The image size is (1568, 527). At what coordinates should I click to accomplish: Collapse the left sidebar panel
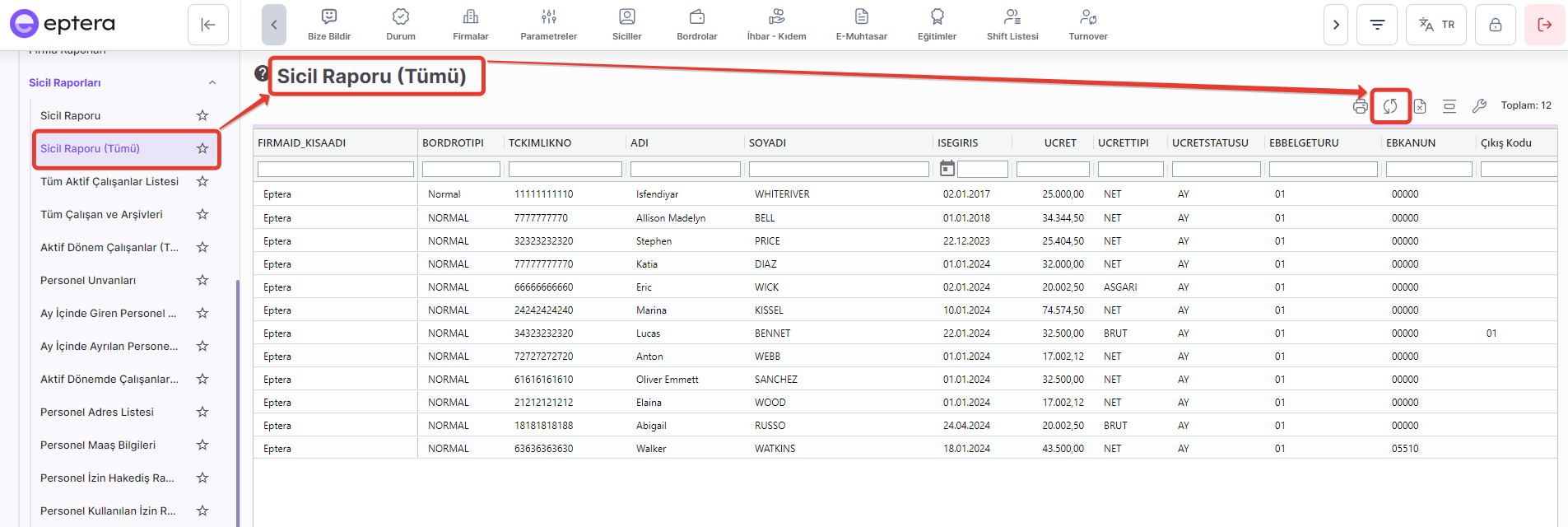[x=208, y=25]
